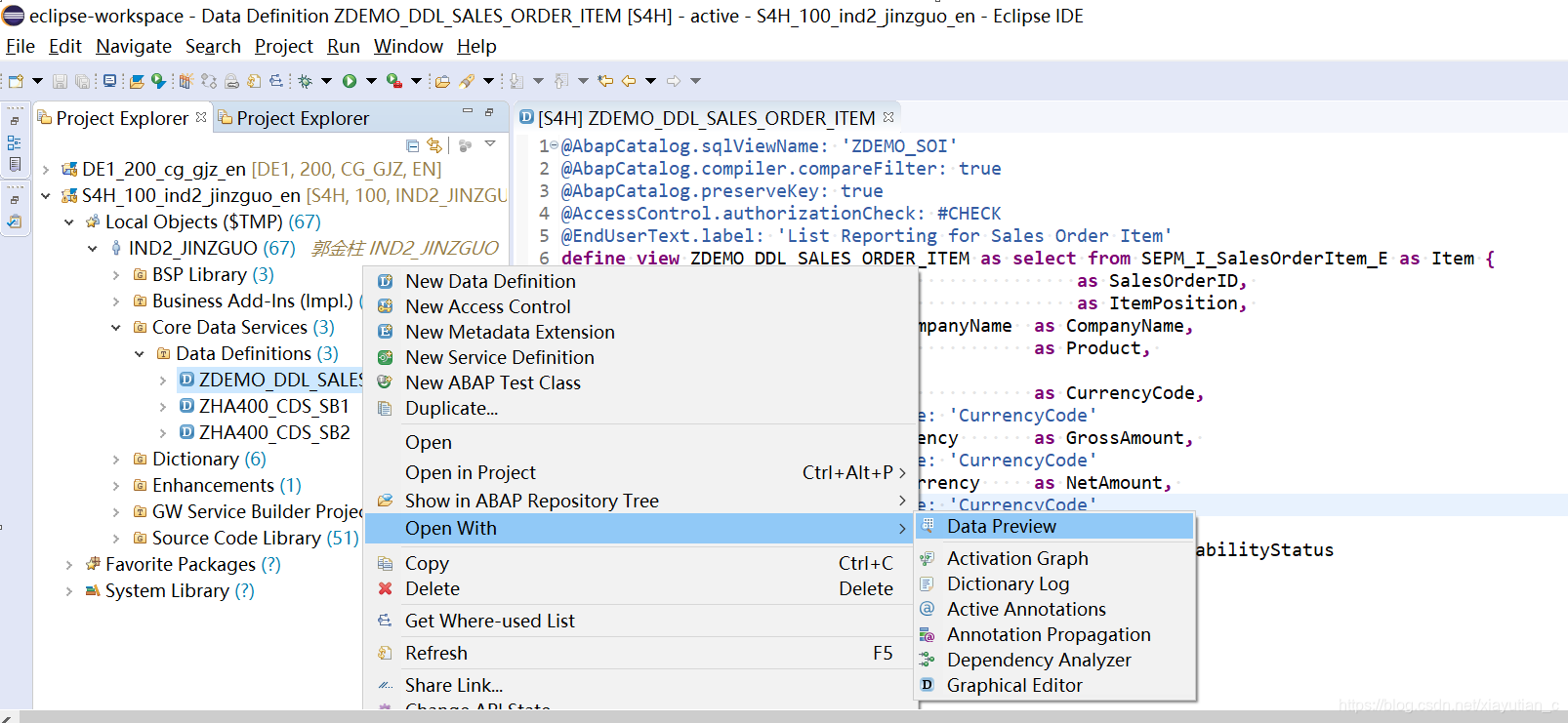Image resolution: width=1568 pixels, height=723 pixels.
Task: Collapse the Core Data Services folder
Action: pyautogui.click(x=115, y=328)
